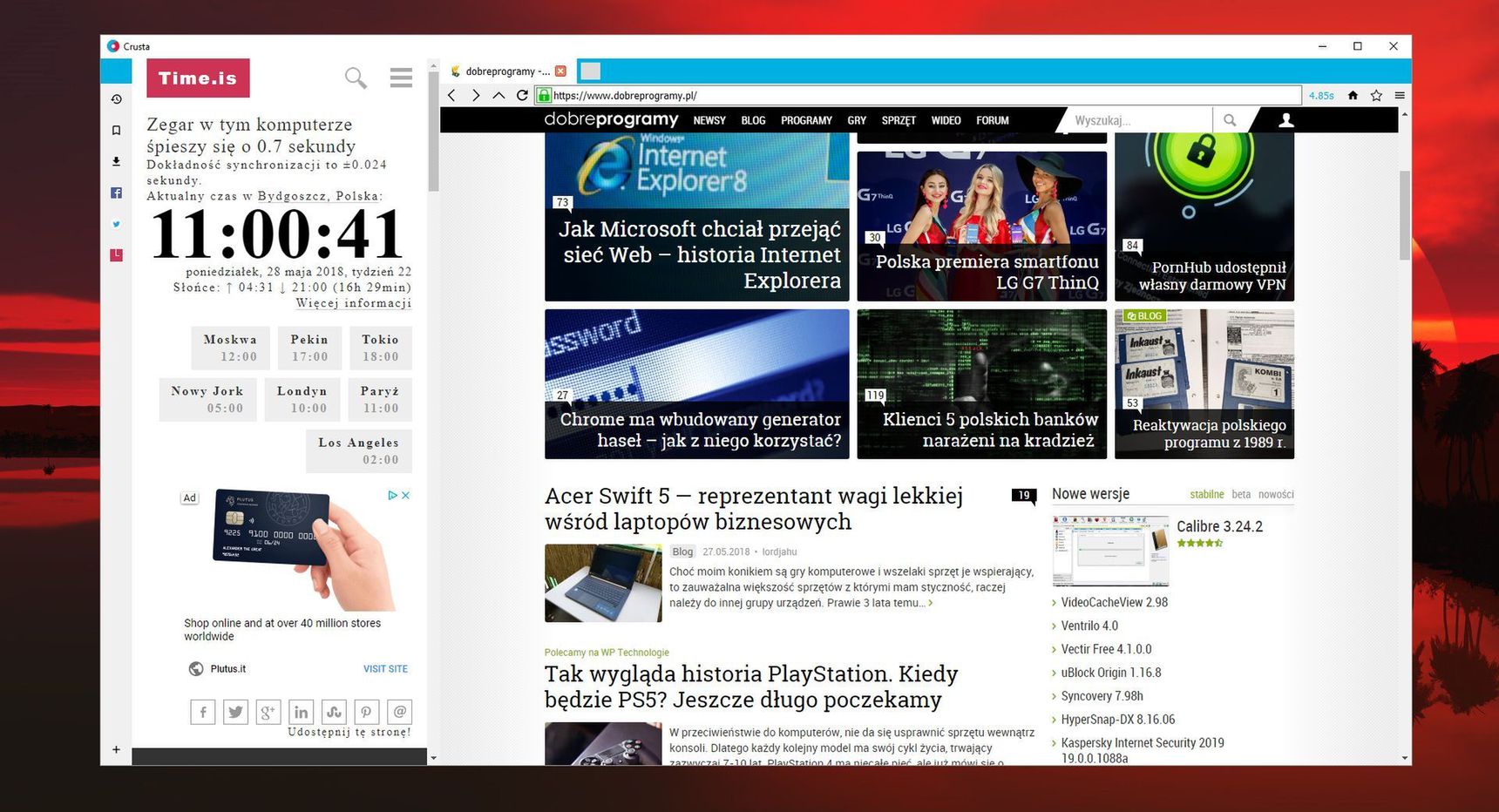Open downloads icon in Crusta sidebar
Viewport: 1499px width, 812px height.
click(116, 161)
